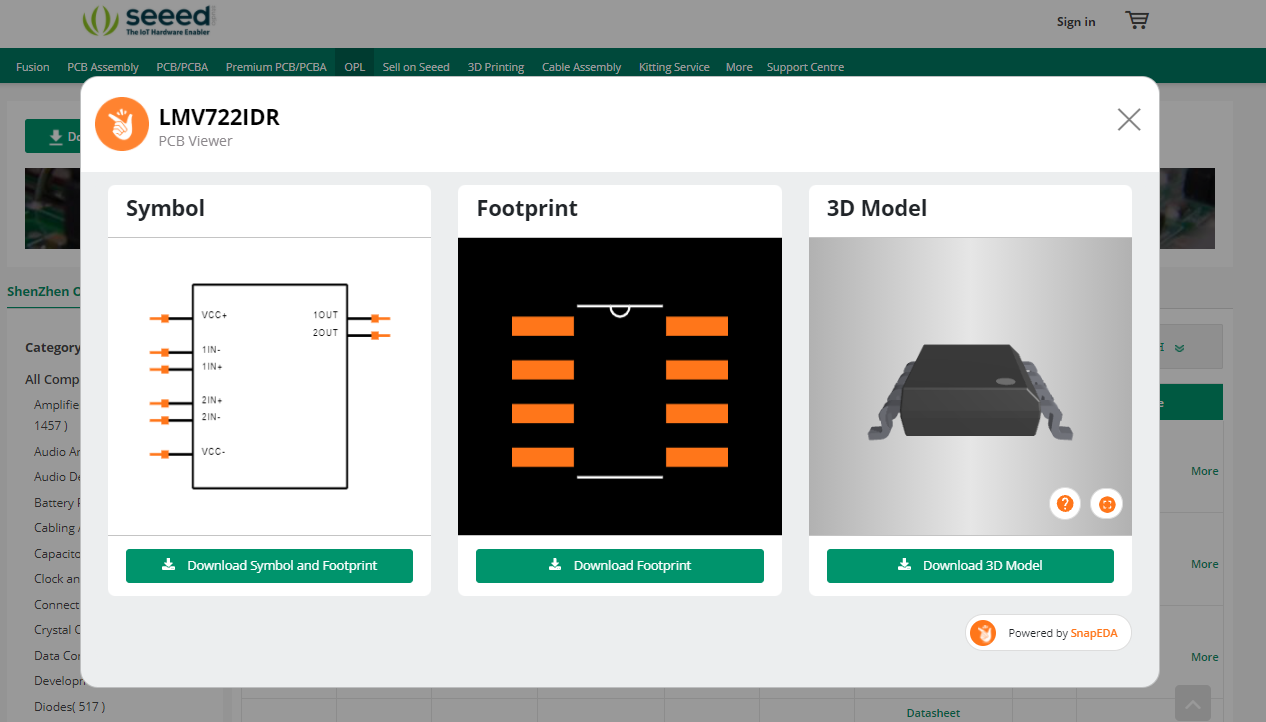Image resolution: width=1266 pixels, height=722 pixels.
Task: Click the scroll-to-top arrow button
Action: [x=1193, y=703]
